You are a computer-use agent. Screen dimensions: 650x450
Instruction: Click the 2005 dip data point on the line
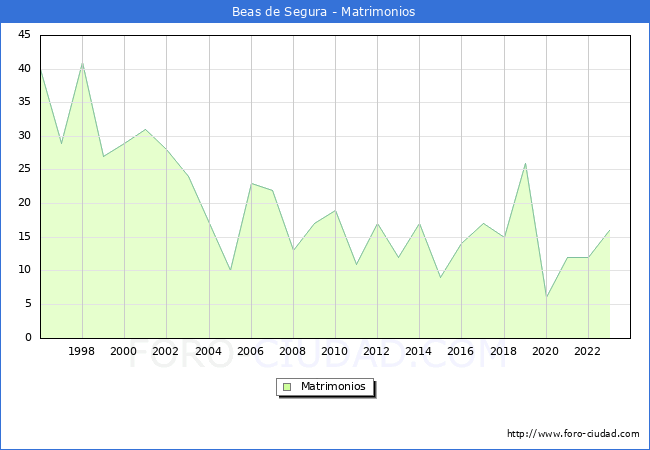[x=230, y=271]
